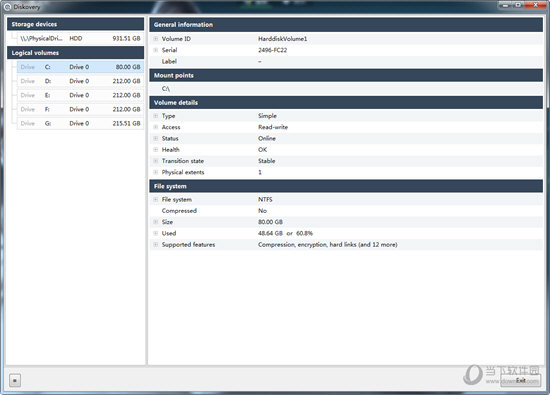The width and height of the screenshot is (550, 395).
Task: Select logical volume G: 215.51 GB
Action: (80, 123)
